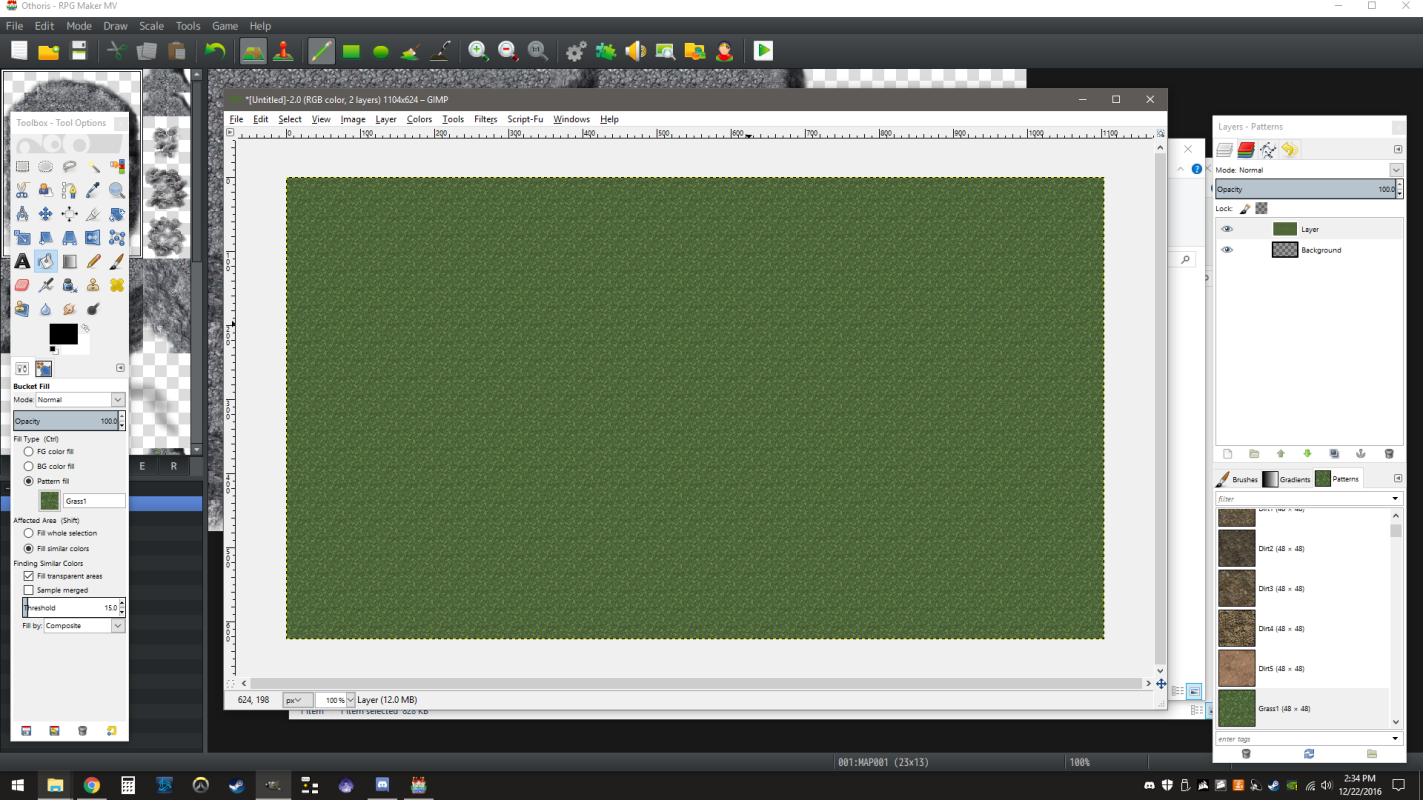This screenshot has width=1423, height=800.
Task: Select the Rectangle Select tool in GIMP toolbox
Action: (x=22, y=166)
